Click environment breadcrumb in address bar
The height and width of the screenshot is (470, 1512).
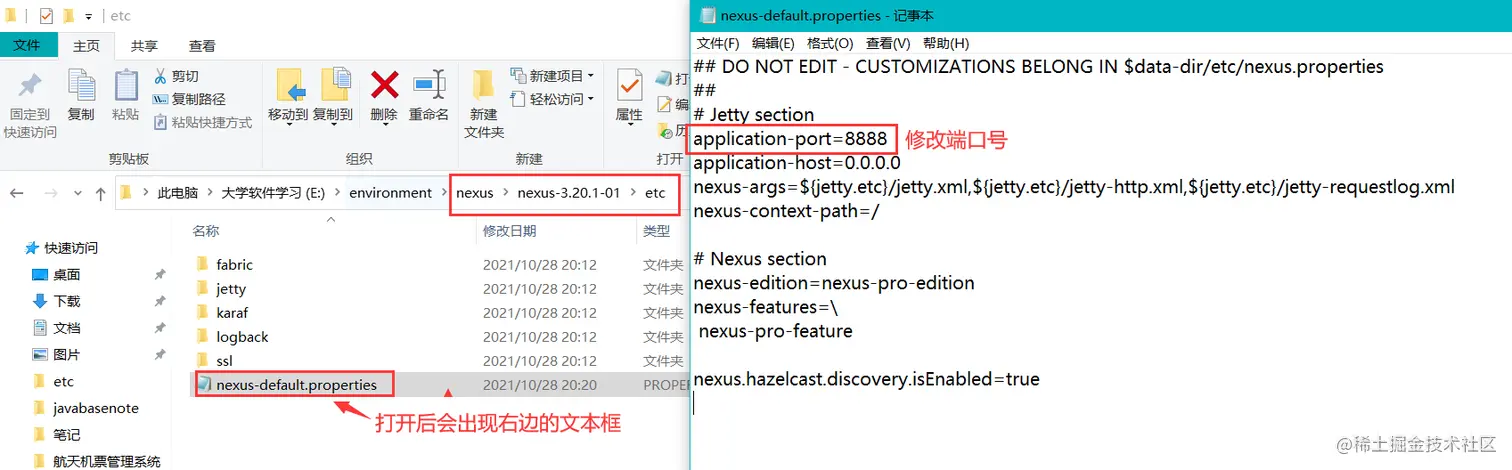point(390,193)
